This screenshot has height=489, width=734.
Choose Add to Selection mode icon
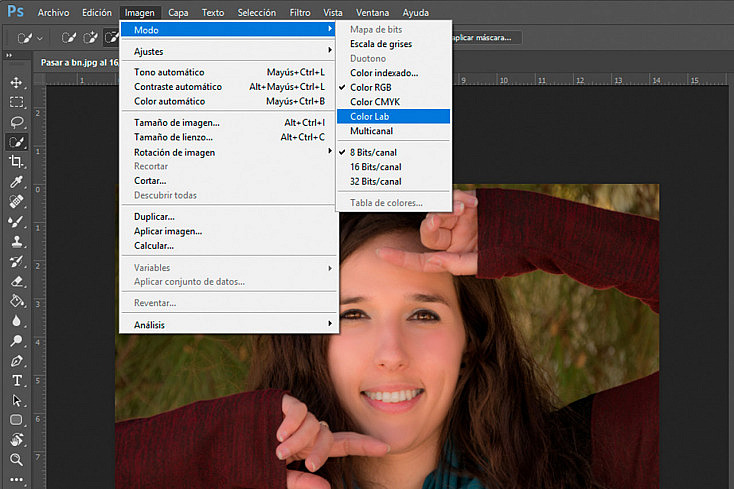(x=90, y=37)
